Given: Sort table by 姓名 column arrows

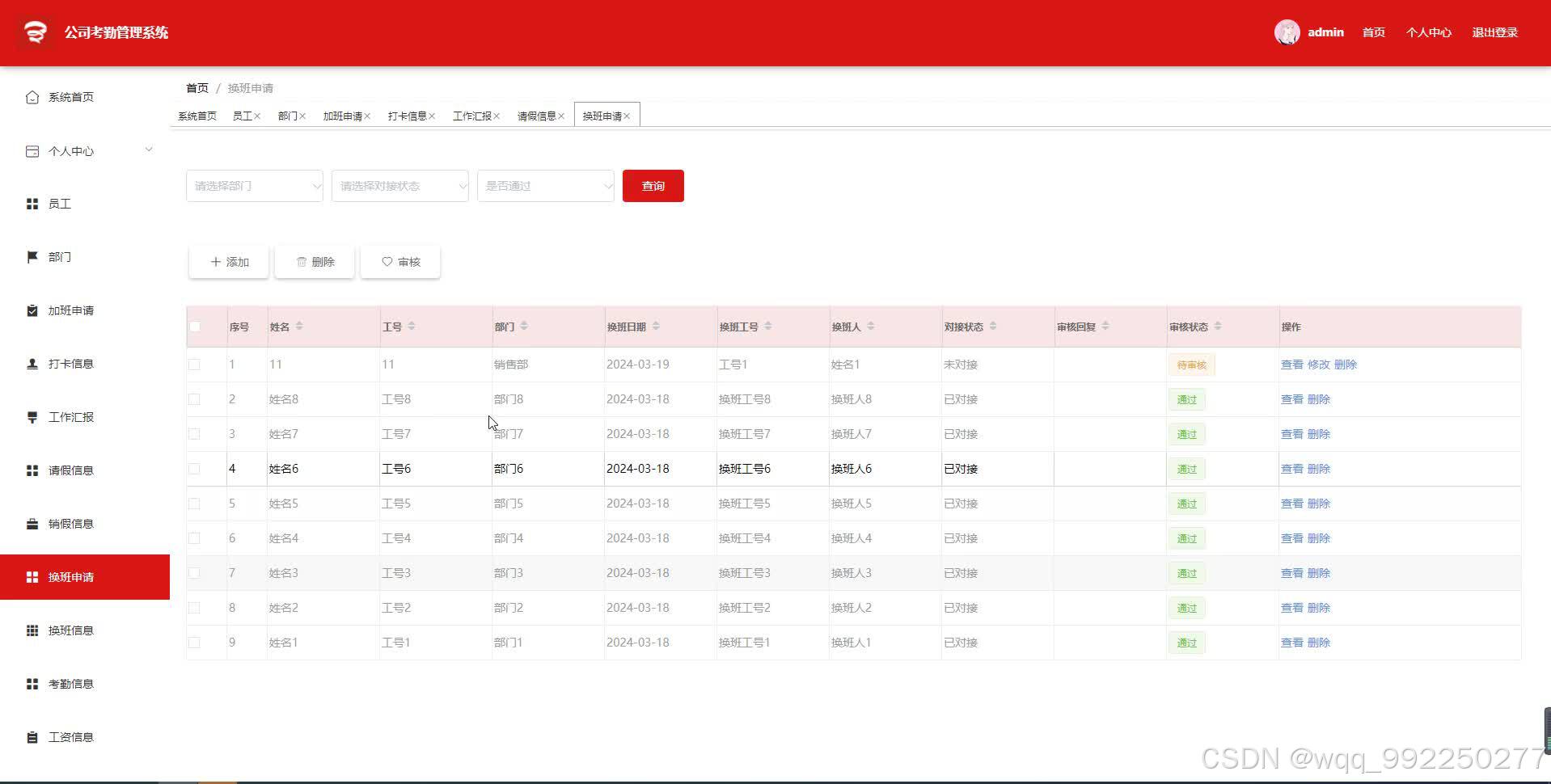Looking at the screenshot, I should tap(299, 327).
